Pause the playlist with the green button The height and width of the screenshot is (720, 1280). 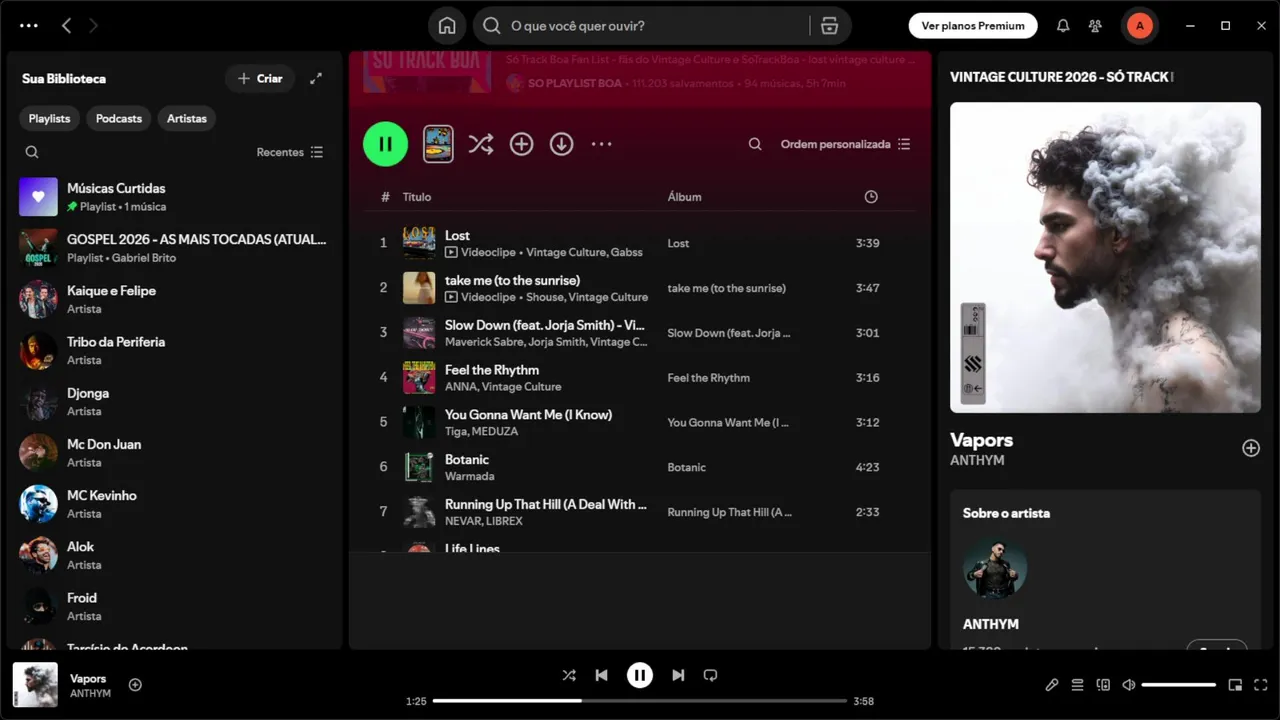tap(385, 144)
